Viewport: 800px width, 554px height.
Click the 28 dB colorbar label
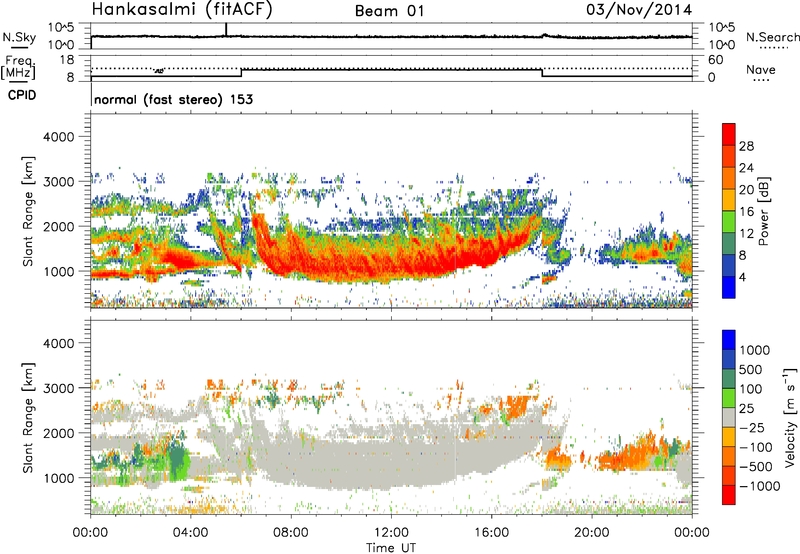tap(746, 146)
